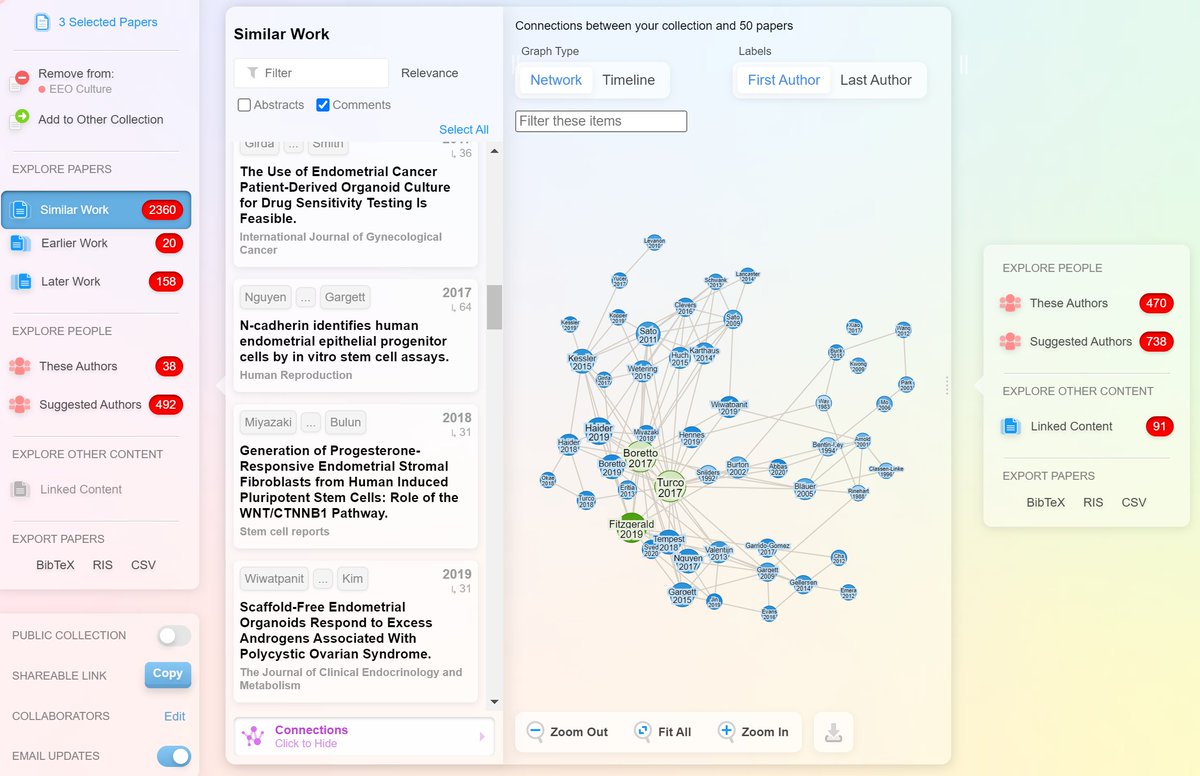The width and height of the screenshot is (1200, 776).
Task: Click the download graph icon button
Action: [x=833, y=732]
